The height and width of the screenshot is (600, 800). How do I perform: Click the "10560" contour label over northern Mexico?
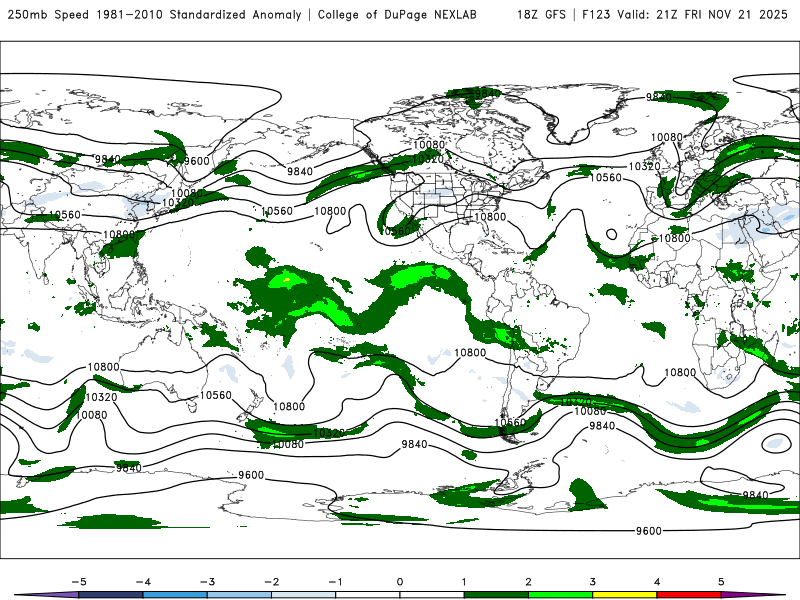coord(395,231)
